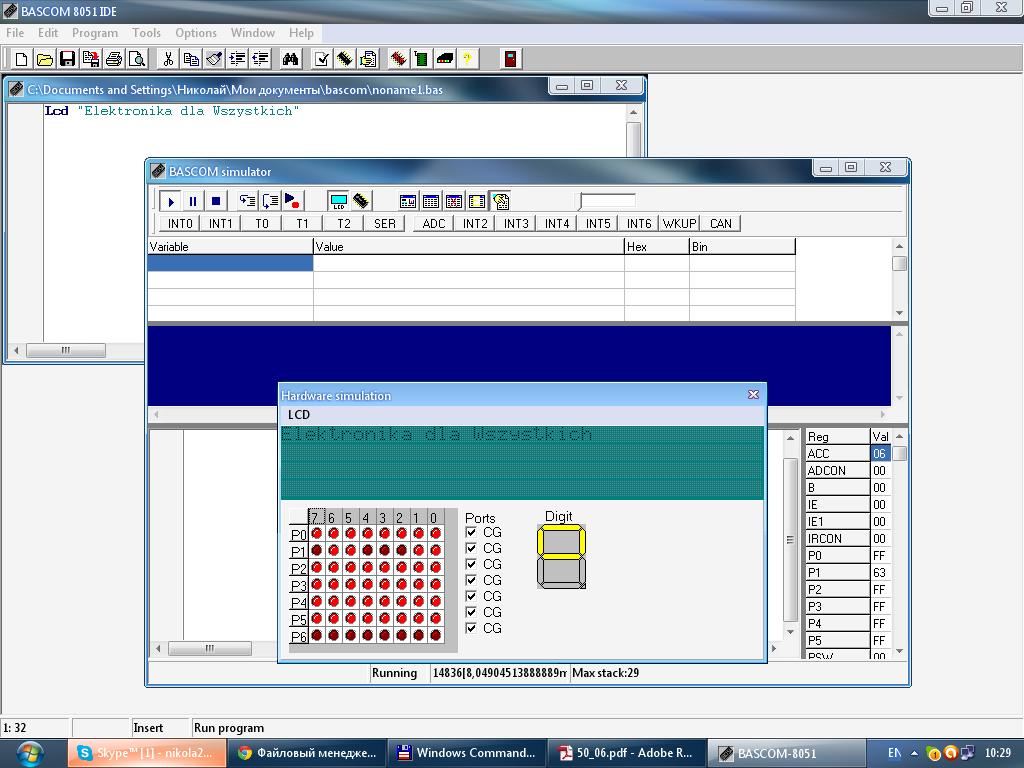Open the Program menu
The height and width of the screenshot is (768, 1024).
pos(95,33)
